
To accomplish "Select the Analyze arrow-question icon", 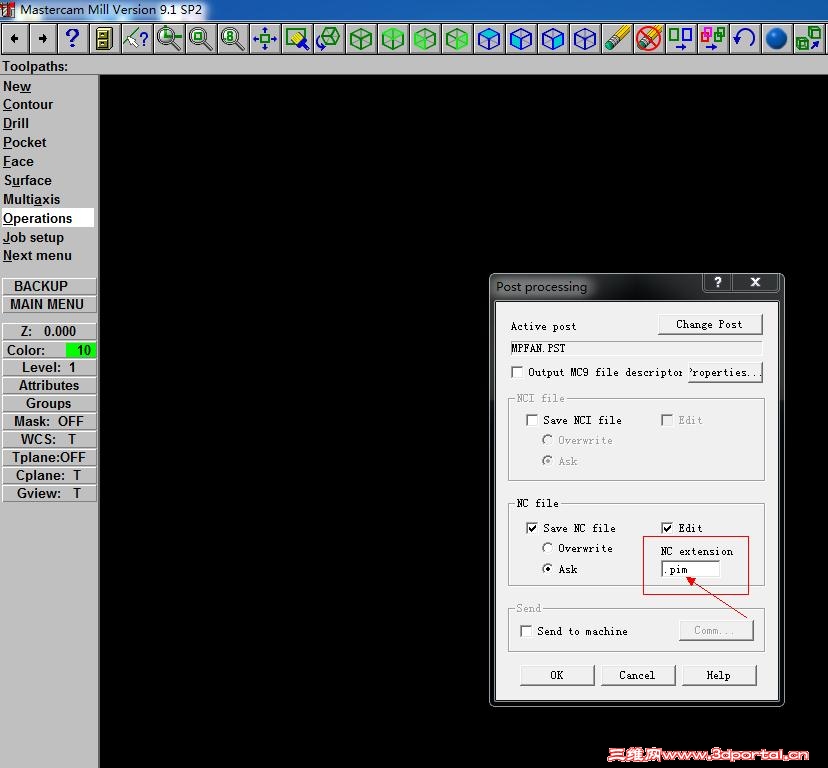I will 136,39.
